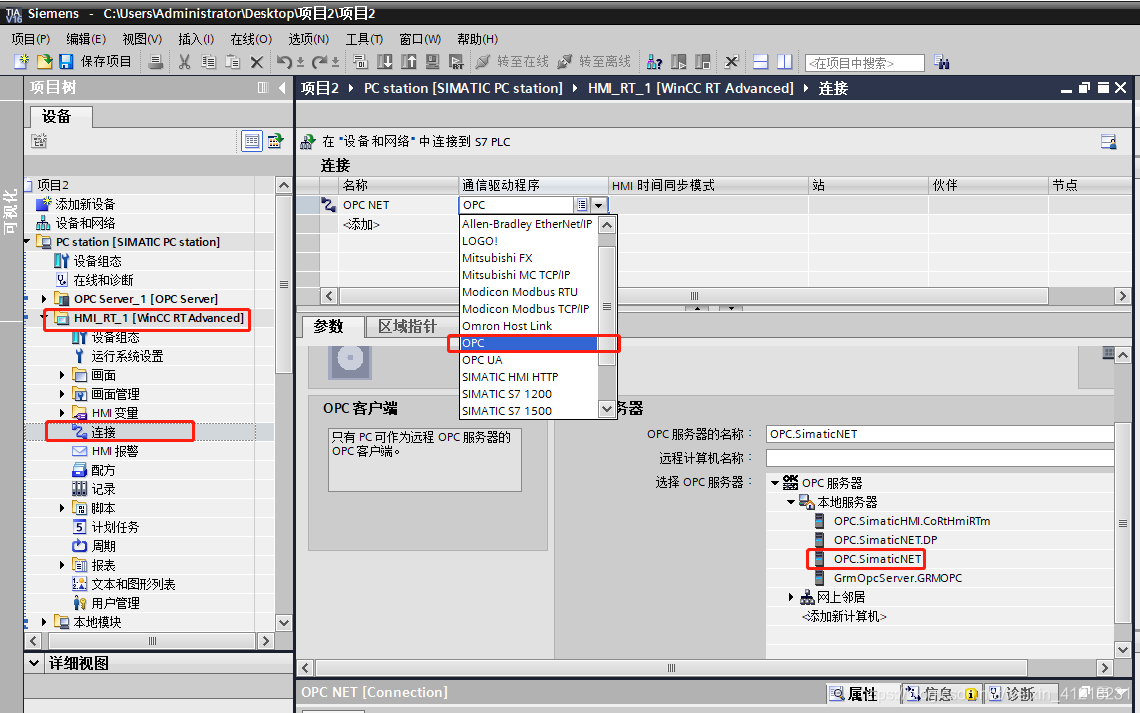Select OPC.SimaticNET server entry
The height and width of the screenshot is (713, 1140).
point(878,559)
